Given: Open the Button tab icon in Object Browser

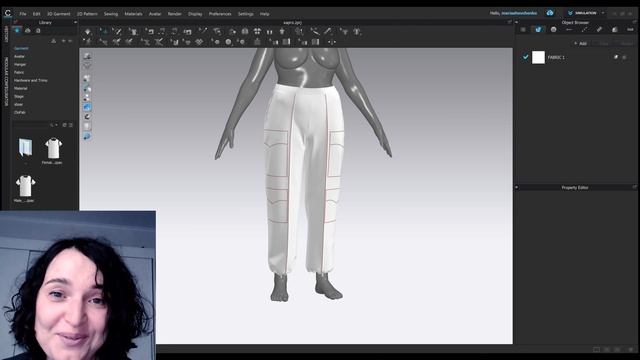Looking at the screenshot, I should point(553,29).
